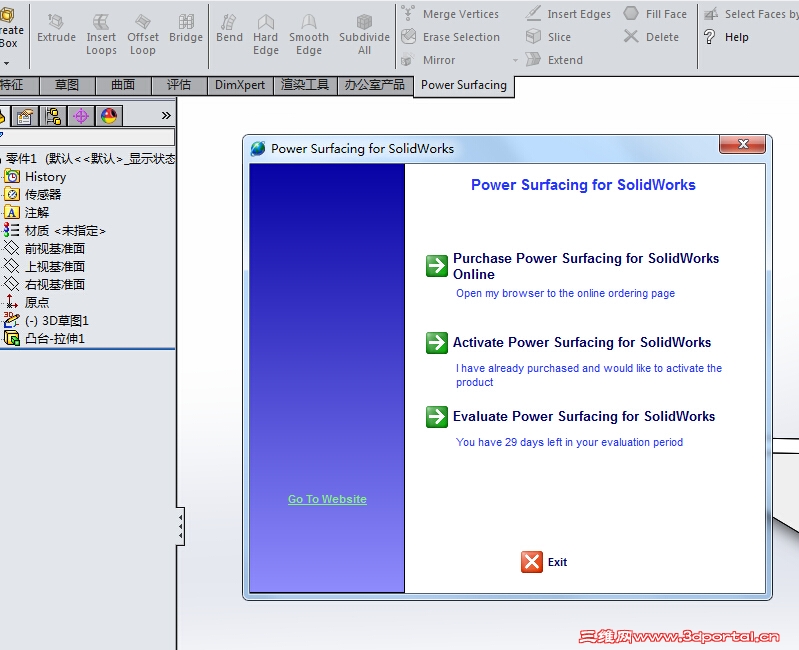Viewport: 799px width, 650px height.
Task: Open the Go To Website link
Action: [x=327, y=499]
